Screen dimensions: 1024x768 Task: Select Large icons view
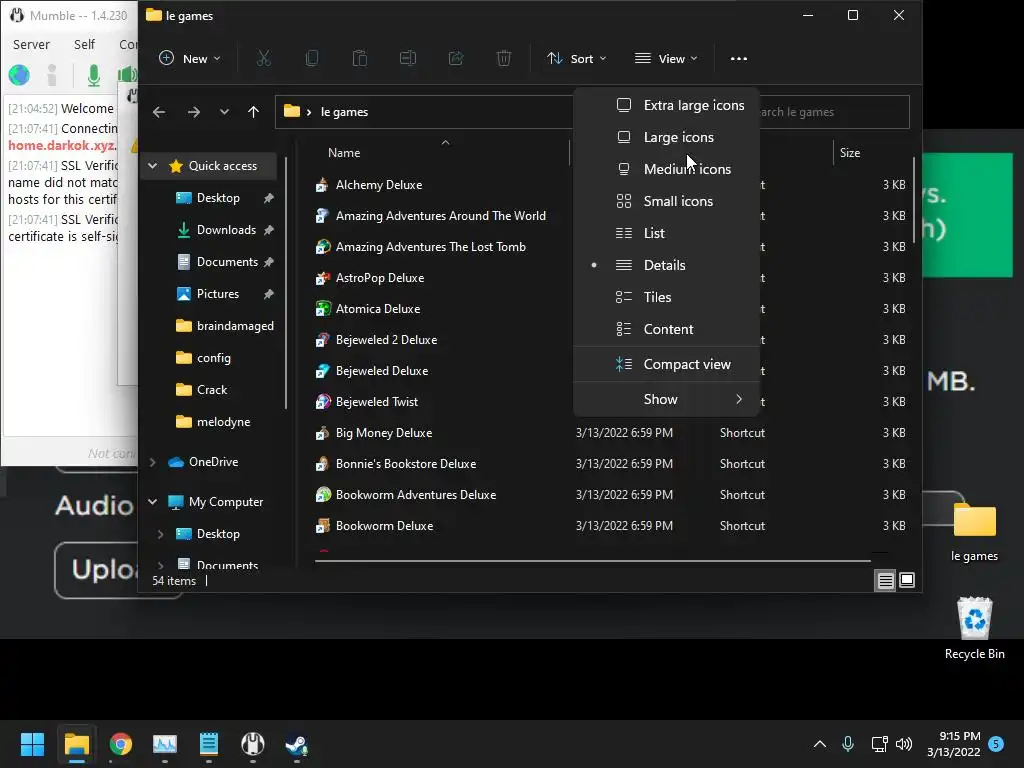point(667,137)
